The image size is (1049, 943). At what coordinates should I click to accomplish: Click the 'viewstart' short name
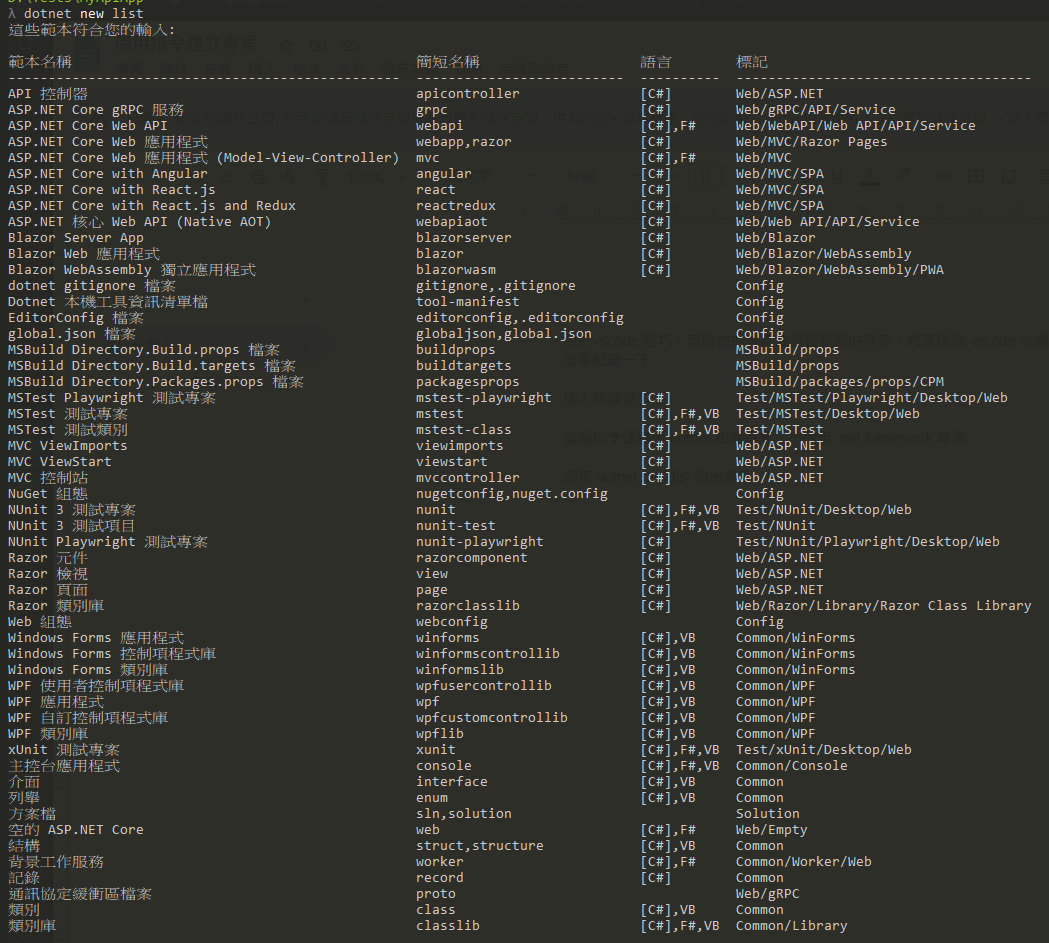[452, 462]
